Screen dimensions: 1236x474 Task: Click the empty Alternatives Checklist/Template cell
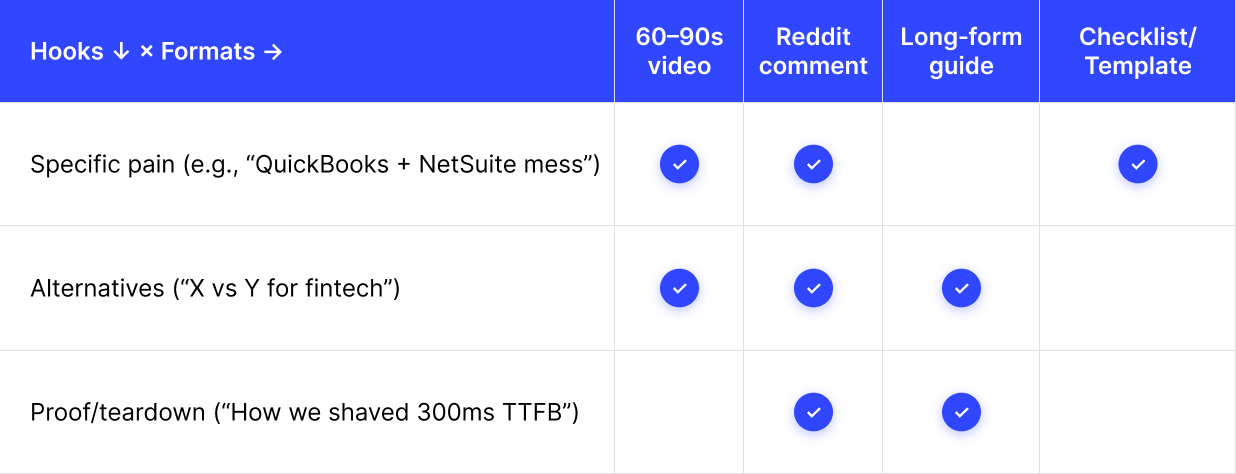point(1137,288)
